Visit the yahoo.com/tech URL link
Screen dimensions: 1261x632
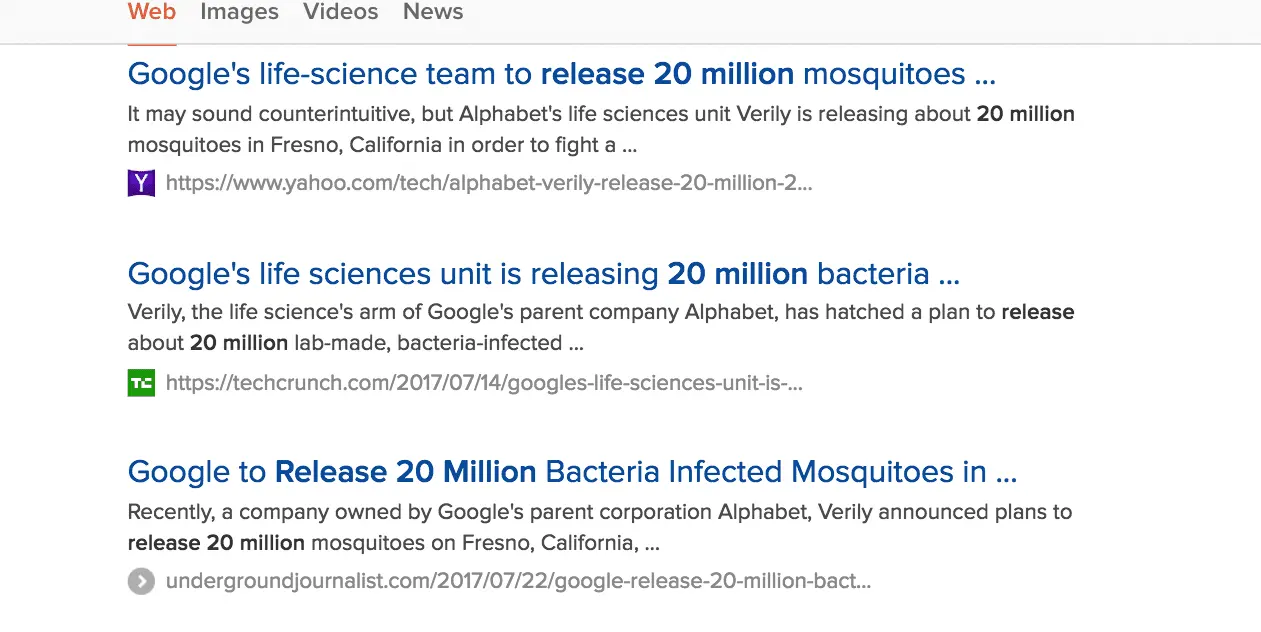pos(488,183)
